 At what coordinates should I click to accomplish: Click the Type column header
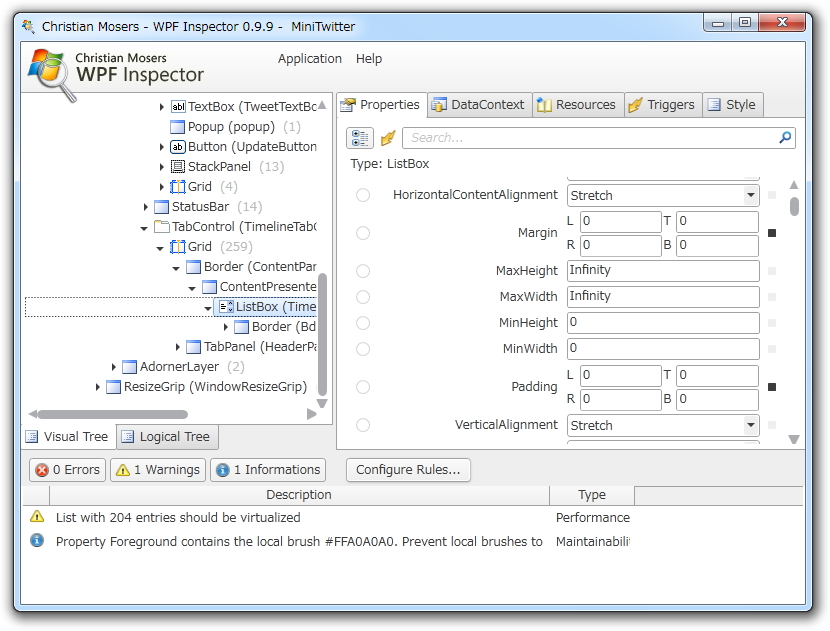(592, 495)
